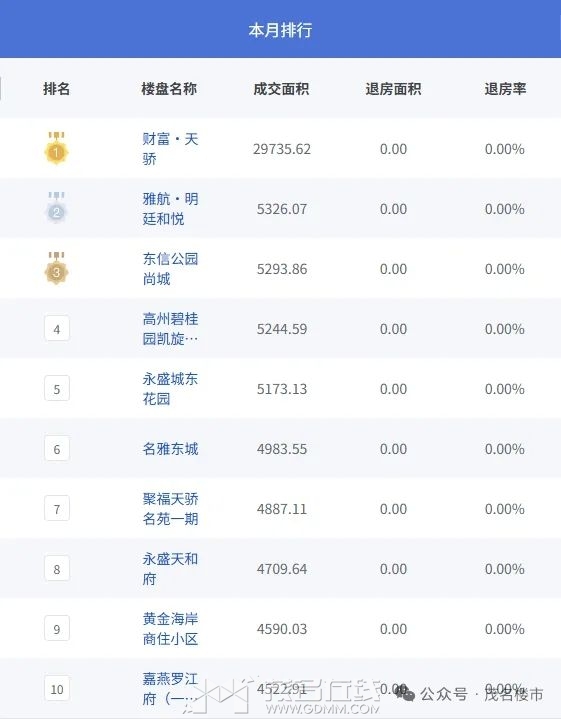561x719 pixels.
Task: Click the gold rank 1 medal icon
Action: pos(56,148)
